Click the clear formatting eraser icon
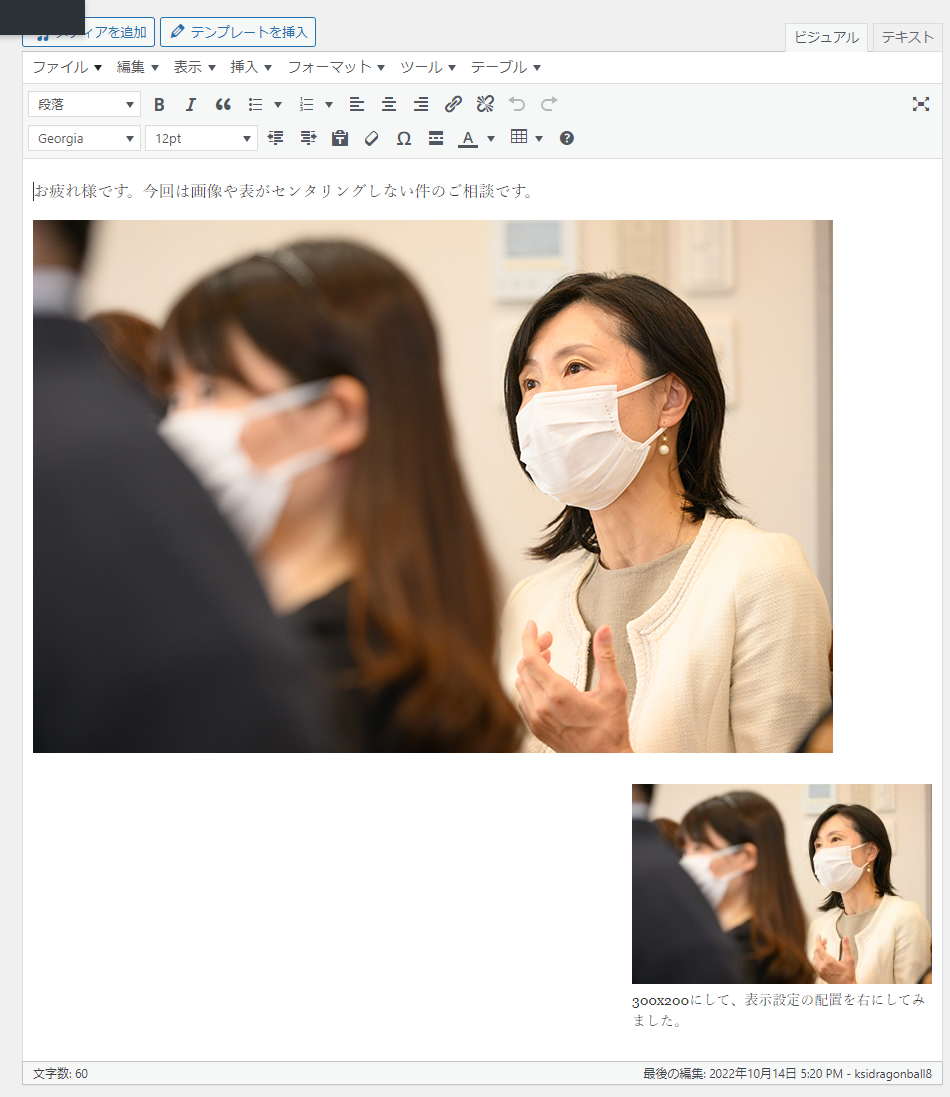 tap(372, 138)
